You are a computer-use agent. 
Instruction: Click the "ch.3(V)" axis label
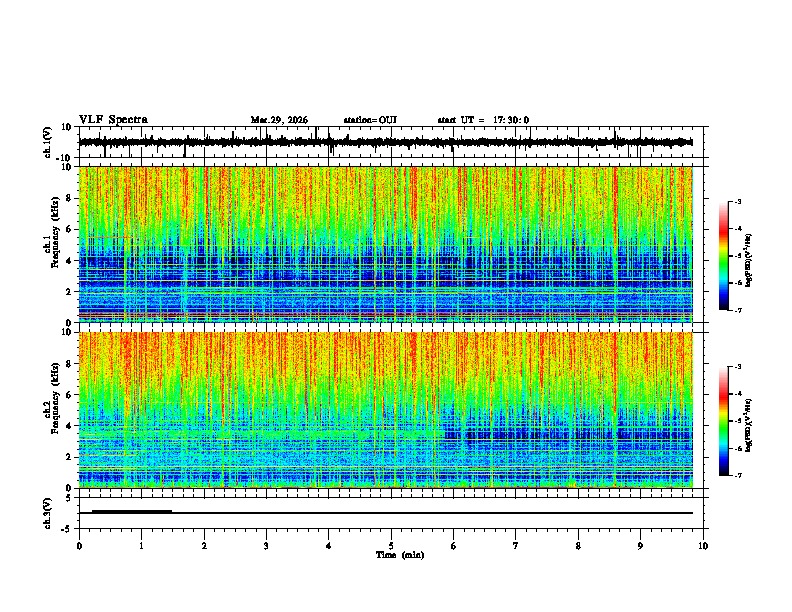(x=48, y=513)
